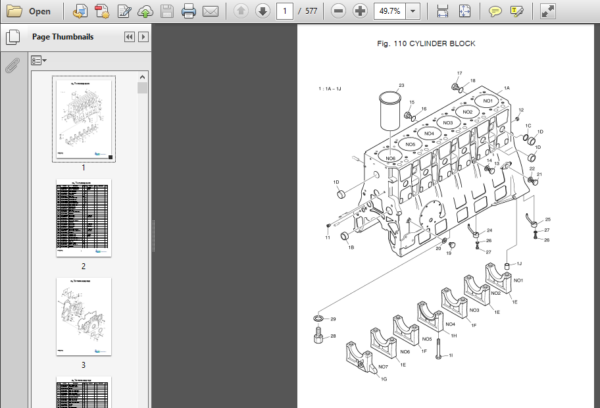Select page 2 thumbnail
600x408 pixels.
(x=84, y=218)
